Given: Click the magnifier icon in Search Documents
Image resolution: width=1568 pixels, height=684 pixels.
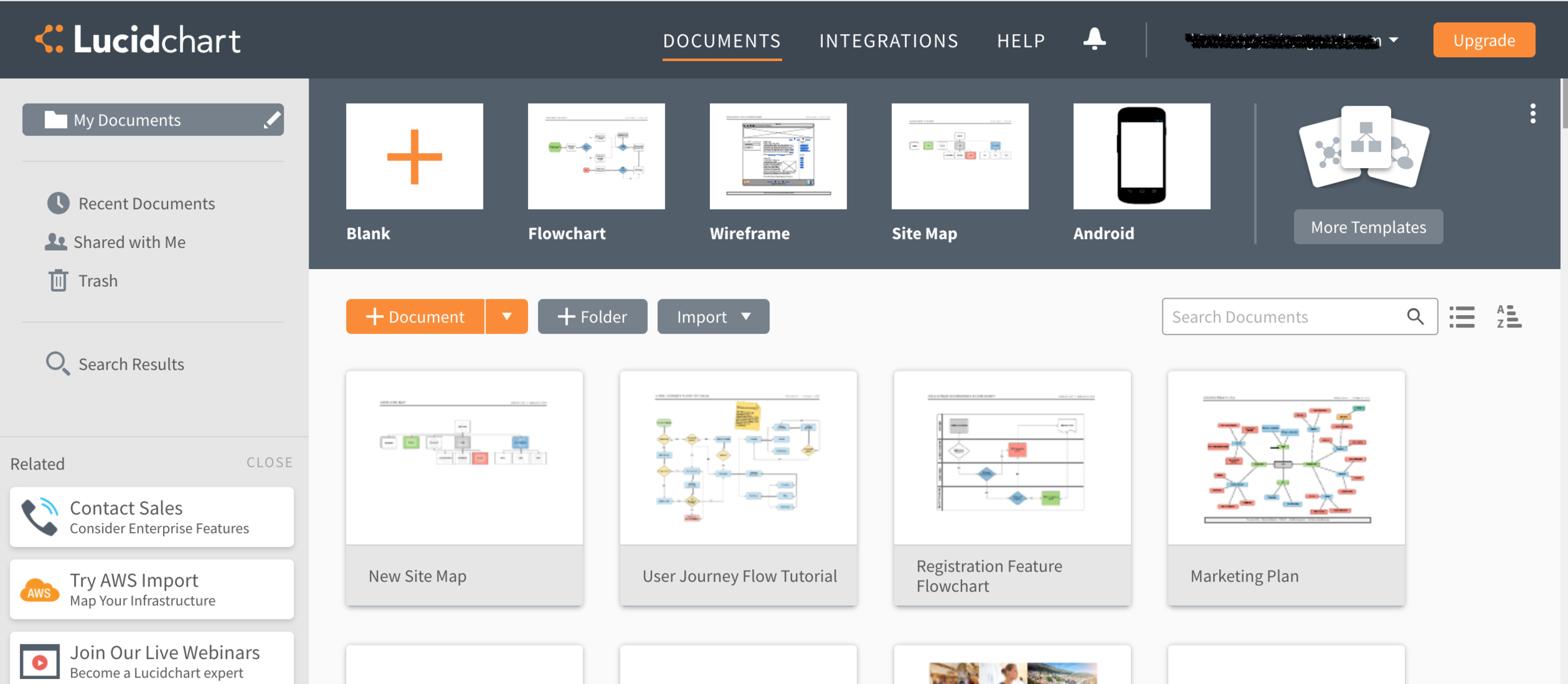Looking at the screenshot, I should pyautogui.click(x=1415, y=316).
